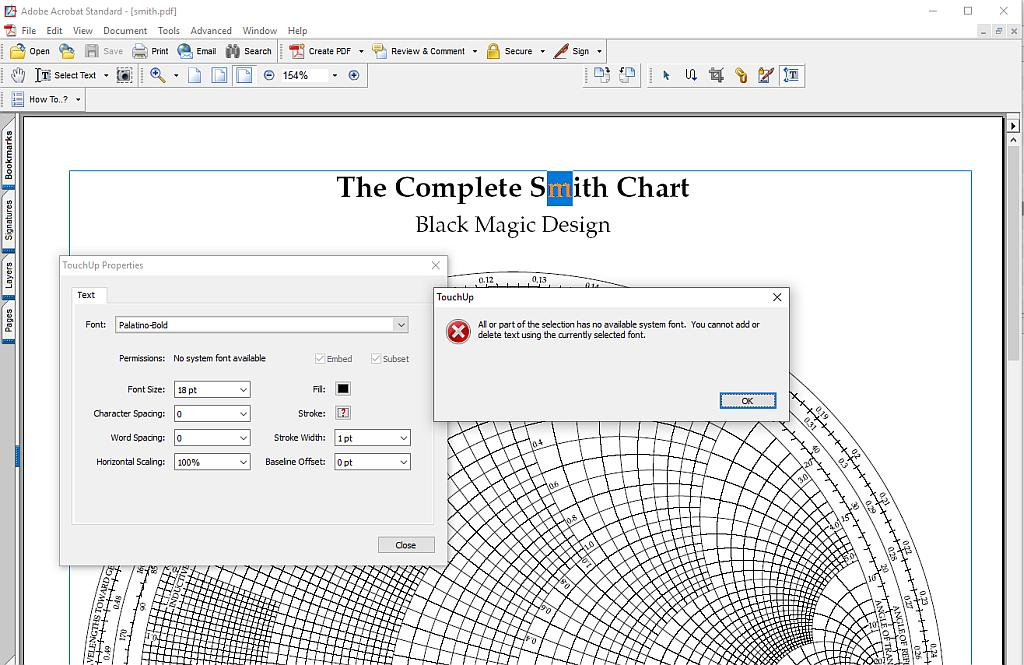Set view to Fit Page icon
Screen dimensions: 1024x665
219,75
